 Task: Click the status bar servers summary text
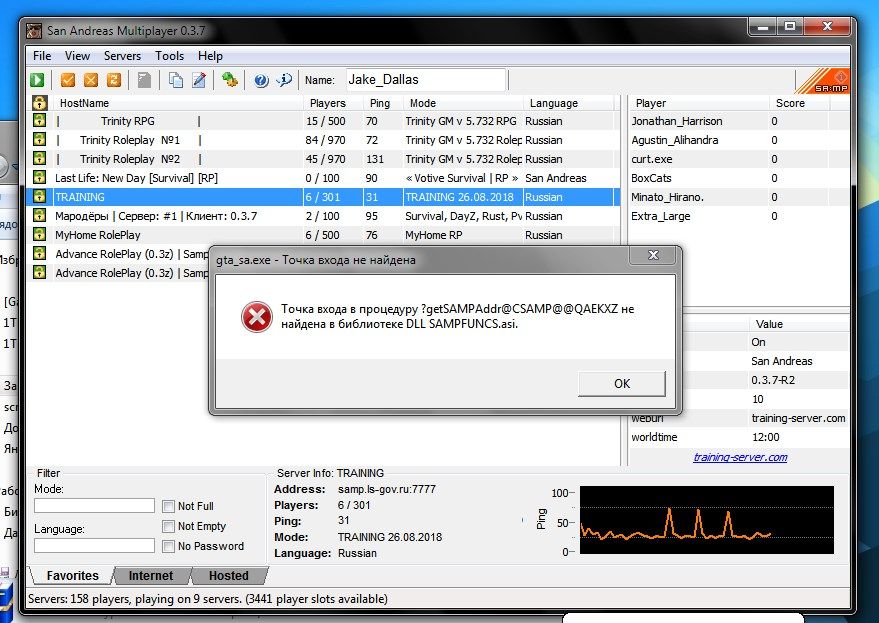tap(207, 599)
